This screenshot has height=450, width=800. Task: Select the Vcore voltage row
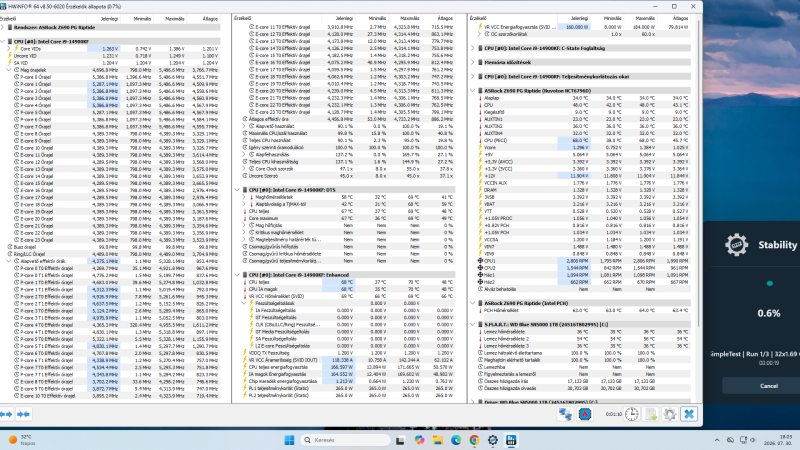(x=581, y=147)
